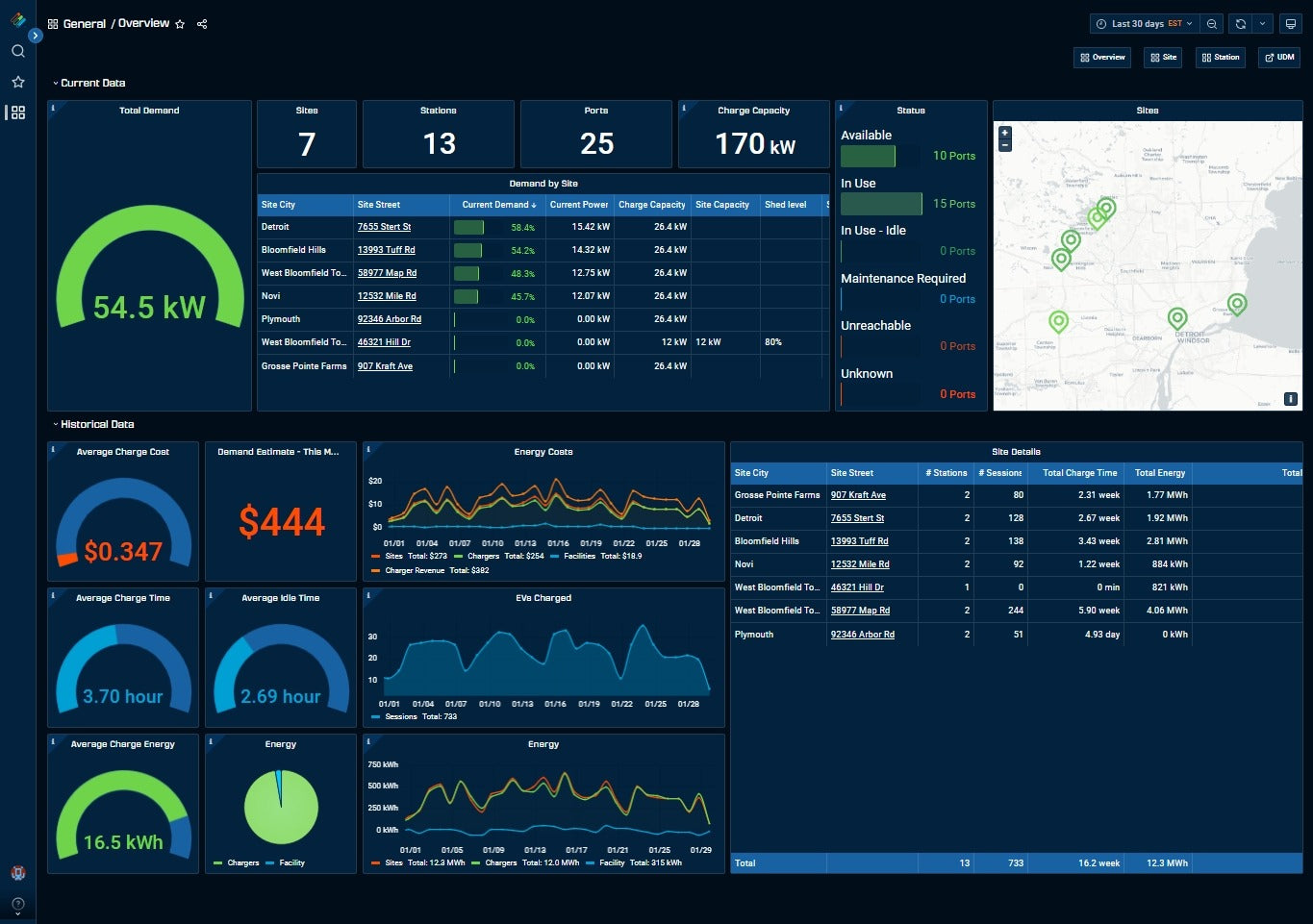Star the General / Overview dashboard

point(180,24)
